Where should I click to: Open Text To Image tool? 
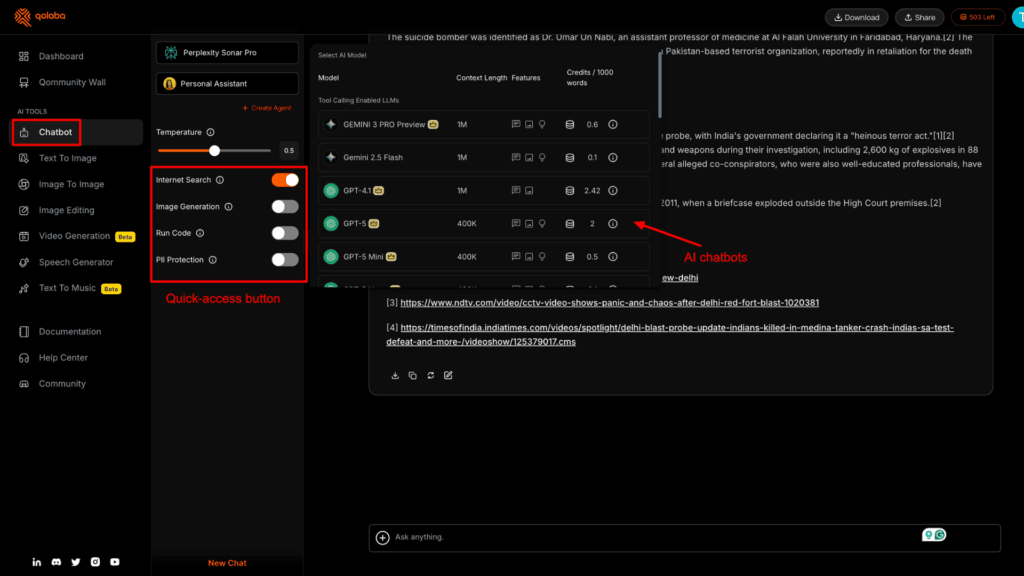click(x=67, y=158)
